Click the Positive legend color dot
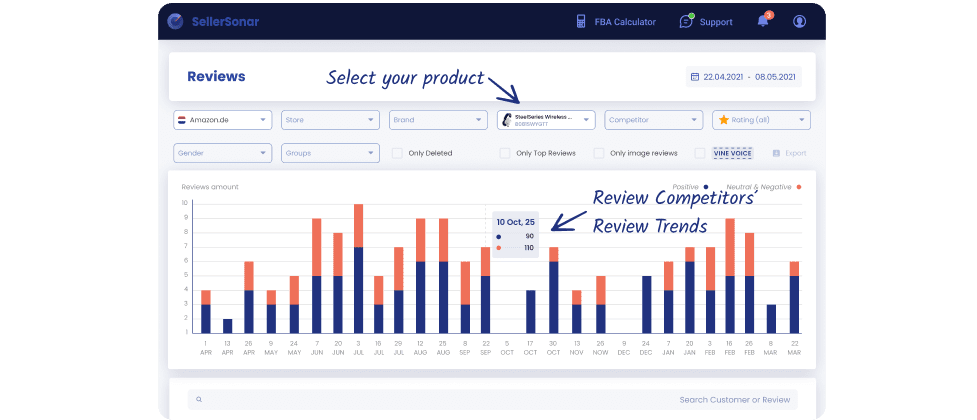This screenshot has width=977, height=420. (705, 187)
